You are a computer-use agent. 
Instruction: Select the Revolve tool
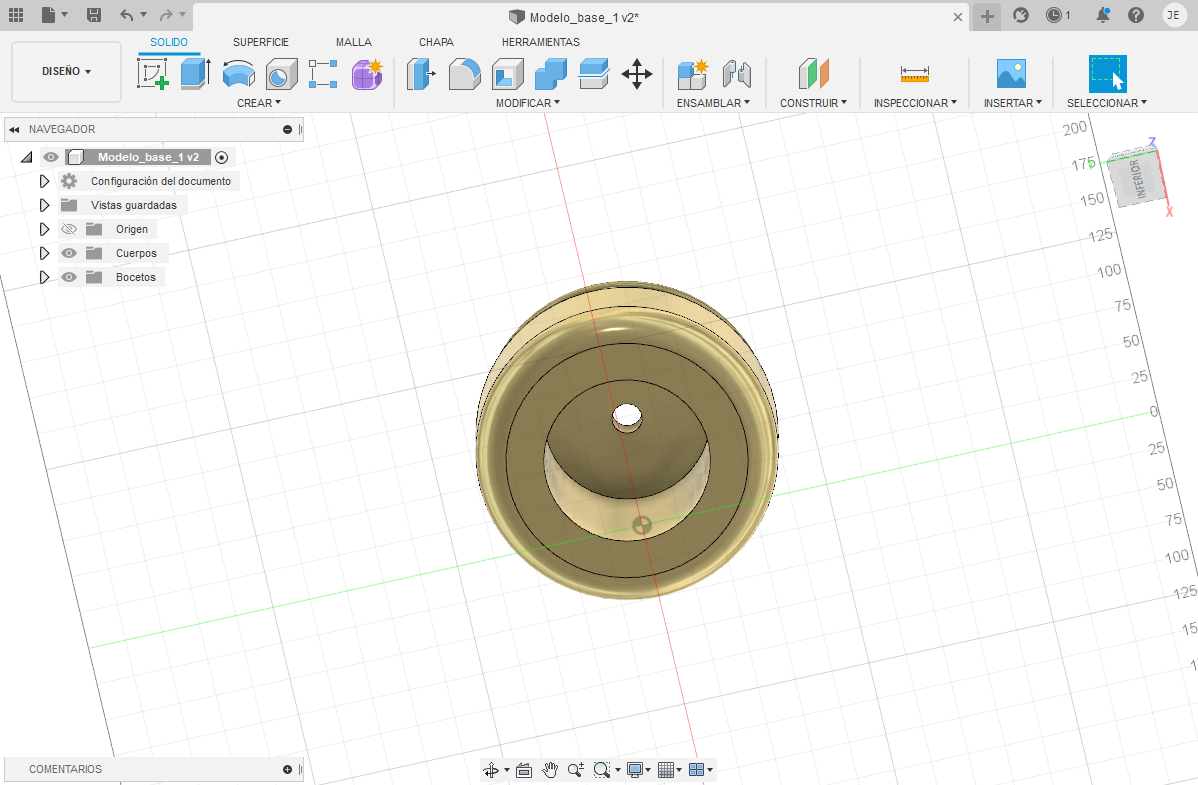pyautogui.click(x=239, y=74)
